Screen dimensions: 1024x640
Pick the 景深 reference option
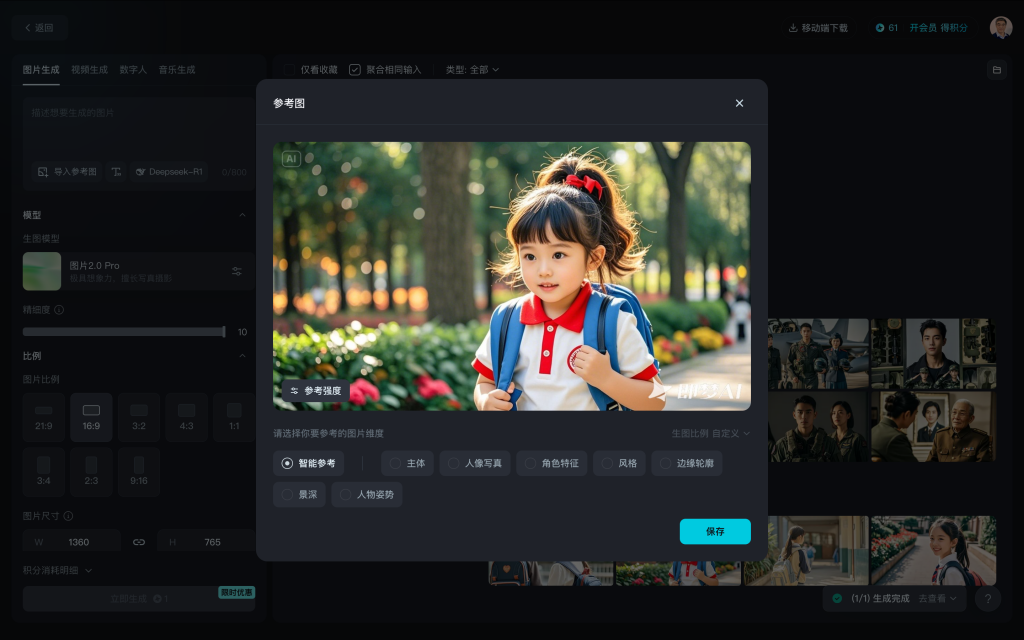point(299,494)
